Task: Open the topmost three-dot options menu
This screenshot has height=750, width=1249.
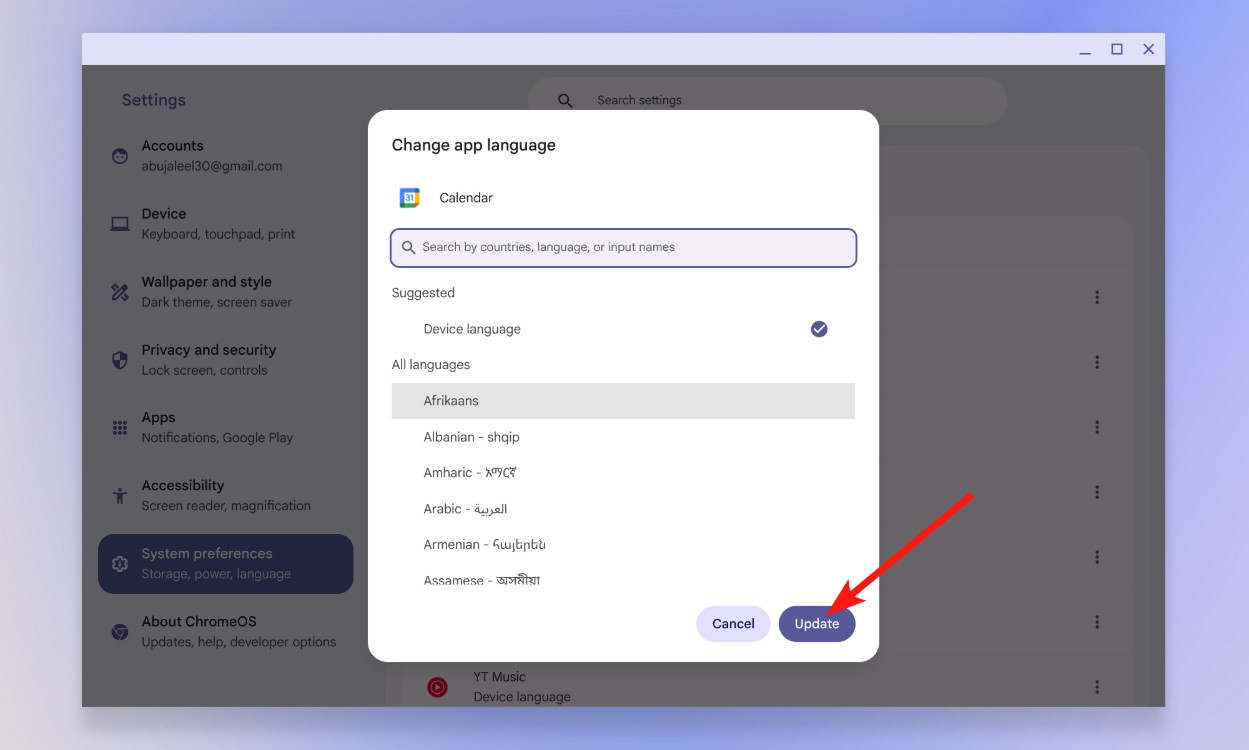Action: tap(1097, 297)
